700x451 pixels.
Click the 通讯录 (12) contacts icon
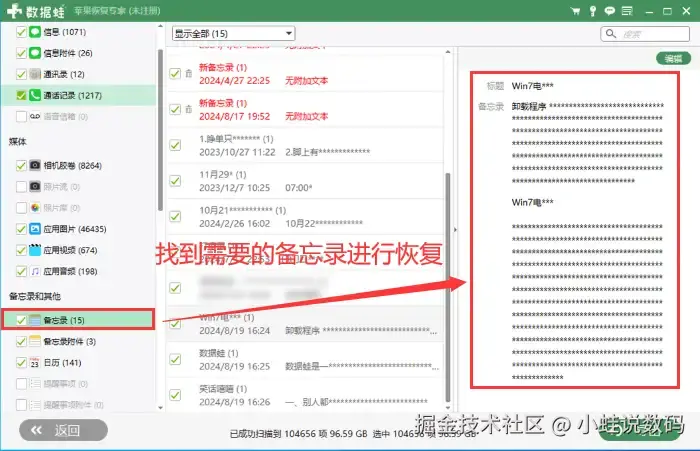coord(35,74)
